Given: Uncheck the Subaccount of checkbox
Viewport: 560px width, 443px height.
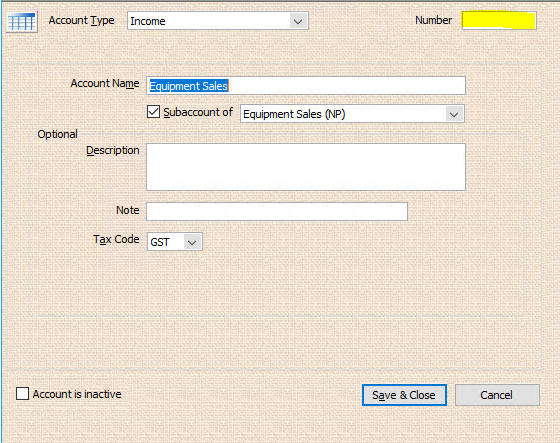Looking at the screenshot, I should [153, 112].
